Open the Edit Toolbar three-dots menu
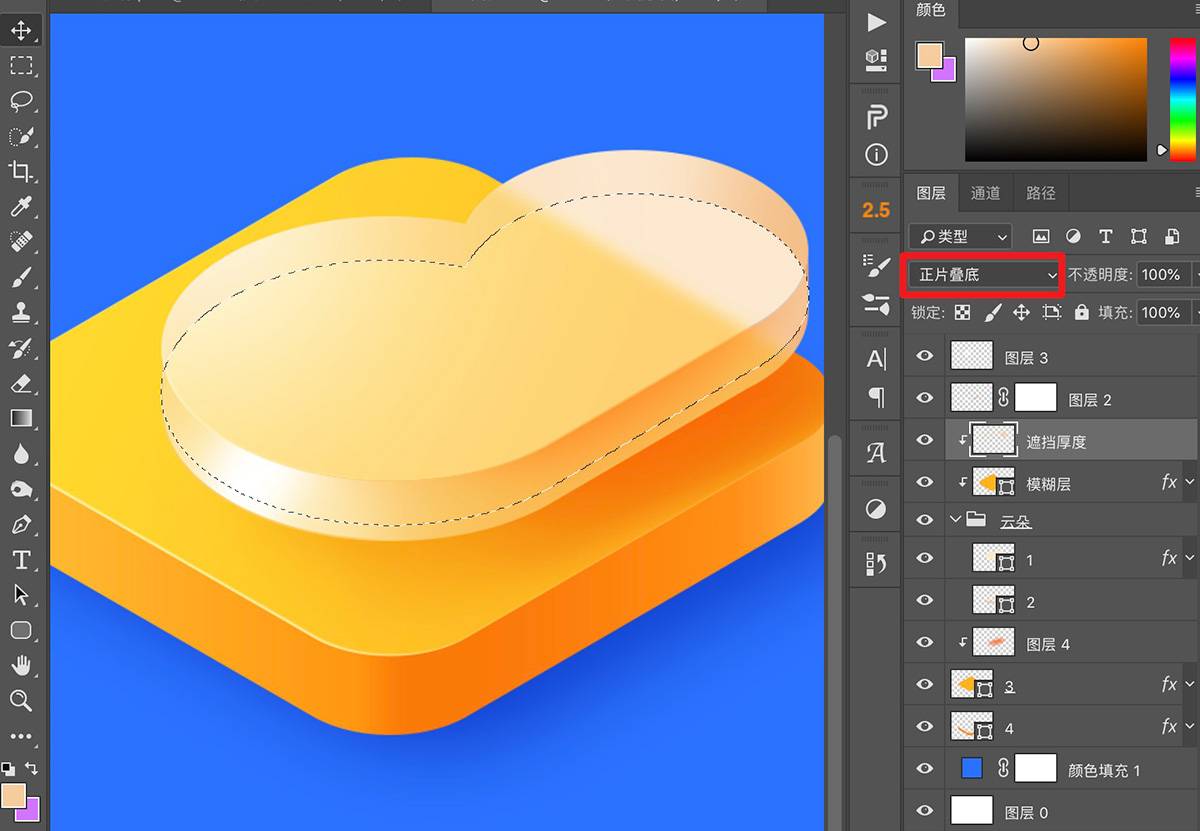 pyautogui.click(x=21, y=736)
